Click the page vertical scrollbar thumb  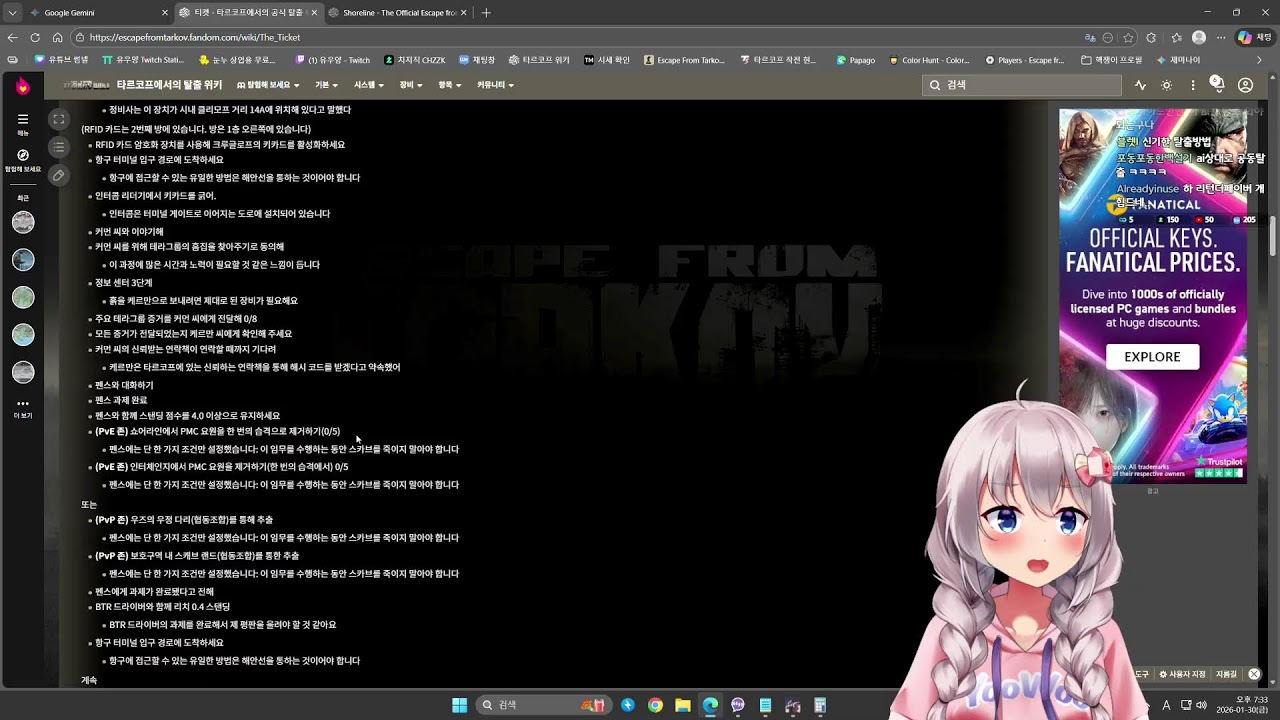point(1273,237)
